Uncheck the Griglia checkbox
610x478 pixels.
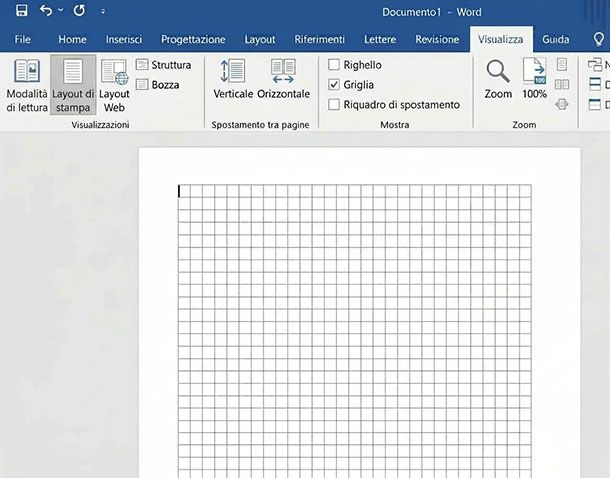334,84
